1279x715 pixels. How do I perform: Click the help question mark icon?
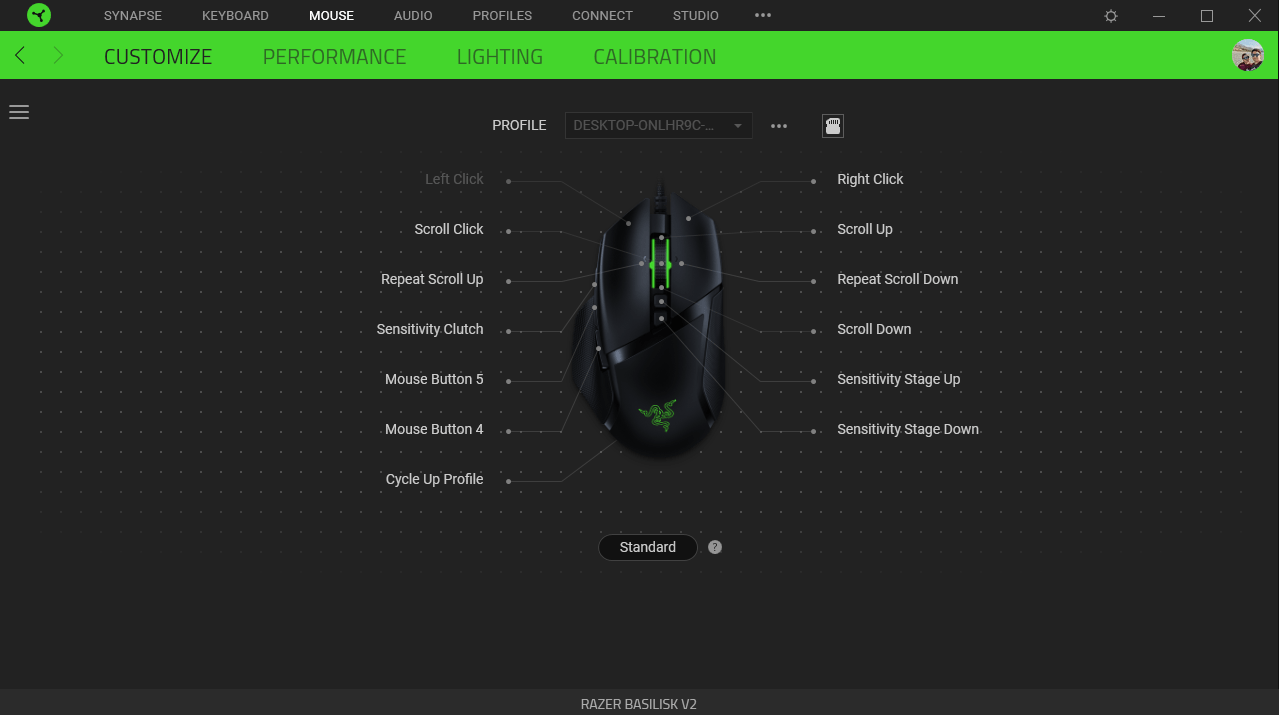pyautogui.click(x=715, y=547)
